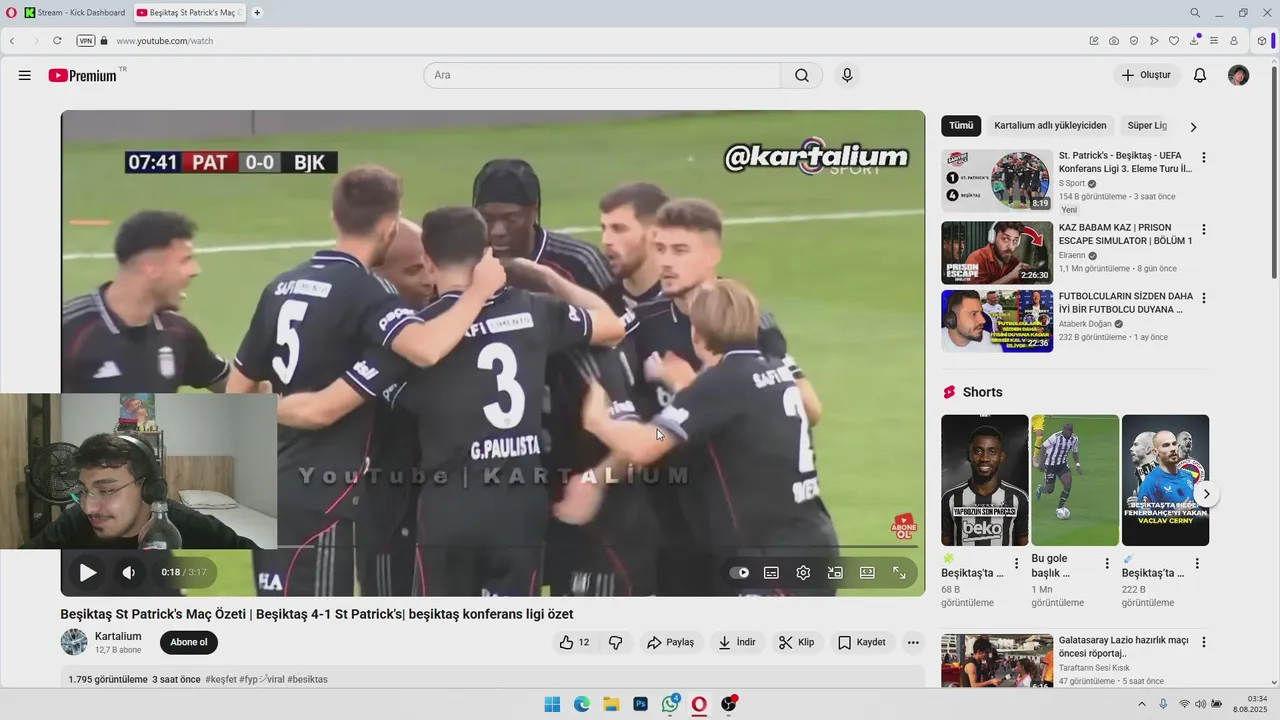Open options for FUTBOLCULARIN video
Viewport: 1280px width, 720px height.
(1204, 298)
